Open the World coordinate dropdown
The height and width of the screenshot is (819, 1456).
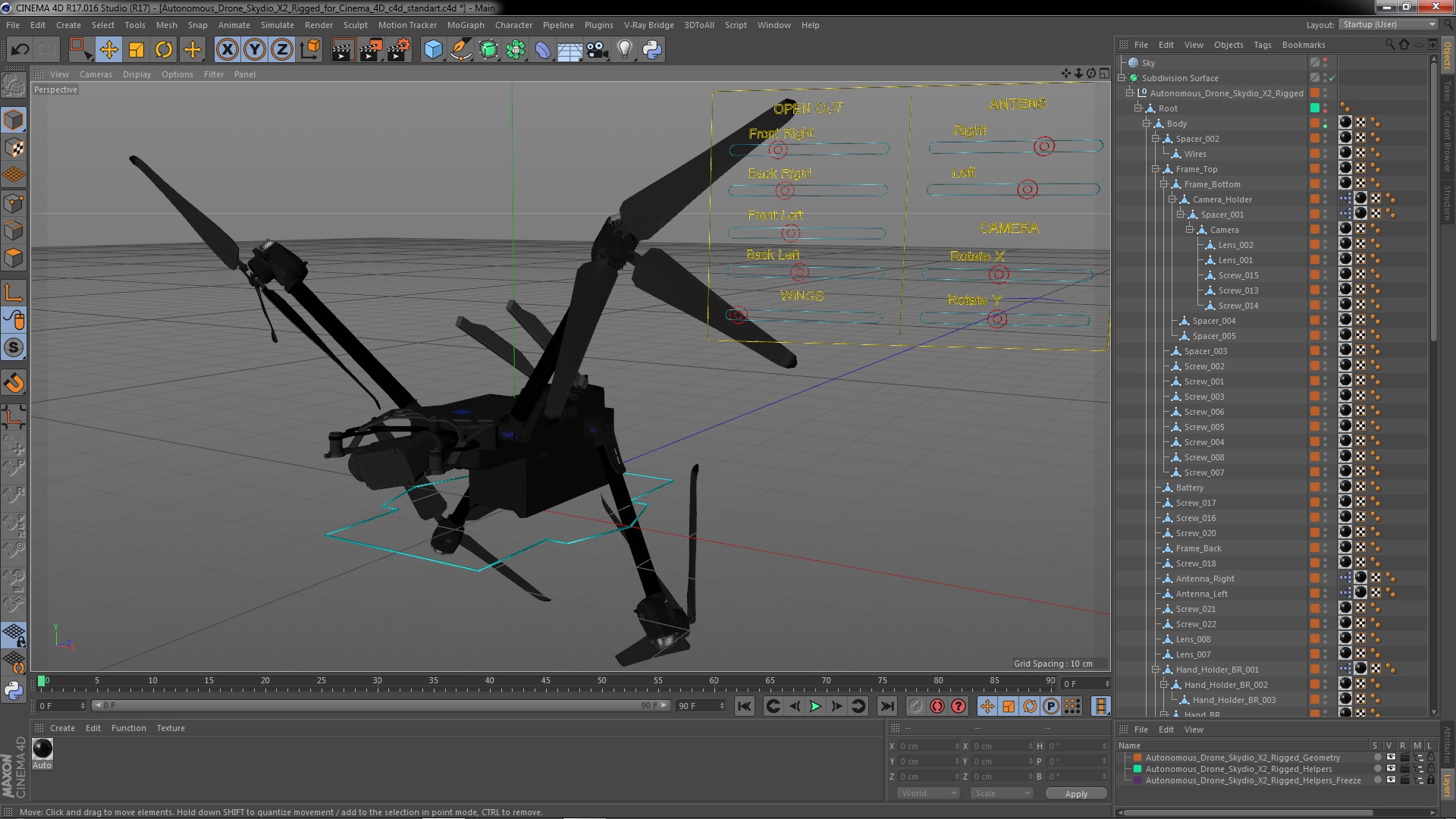pyautogui.click(x=928, y=793)
